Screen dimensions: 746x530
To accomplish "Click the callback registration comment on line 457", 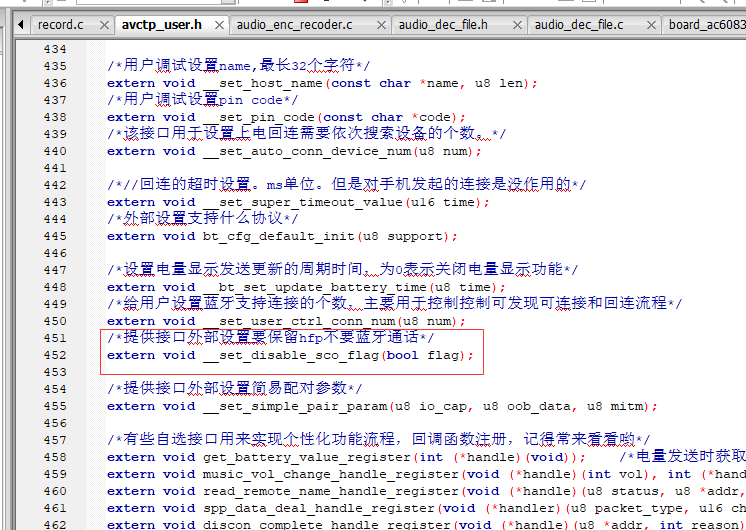I will [x=379, y=439].
